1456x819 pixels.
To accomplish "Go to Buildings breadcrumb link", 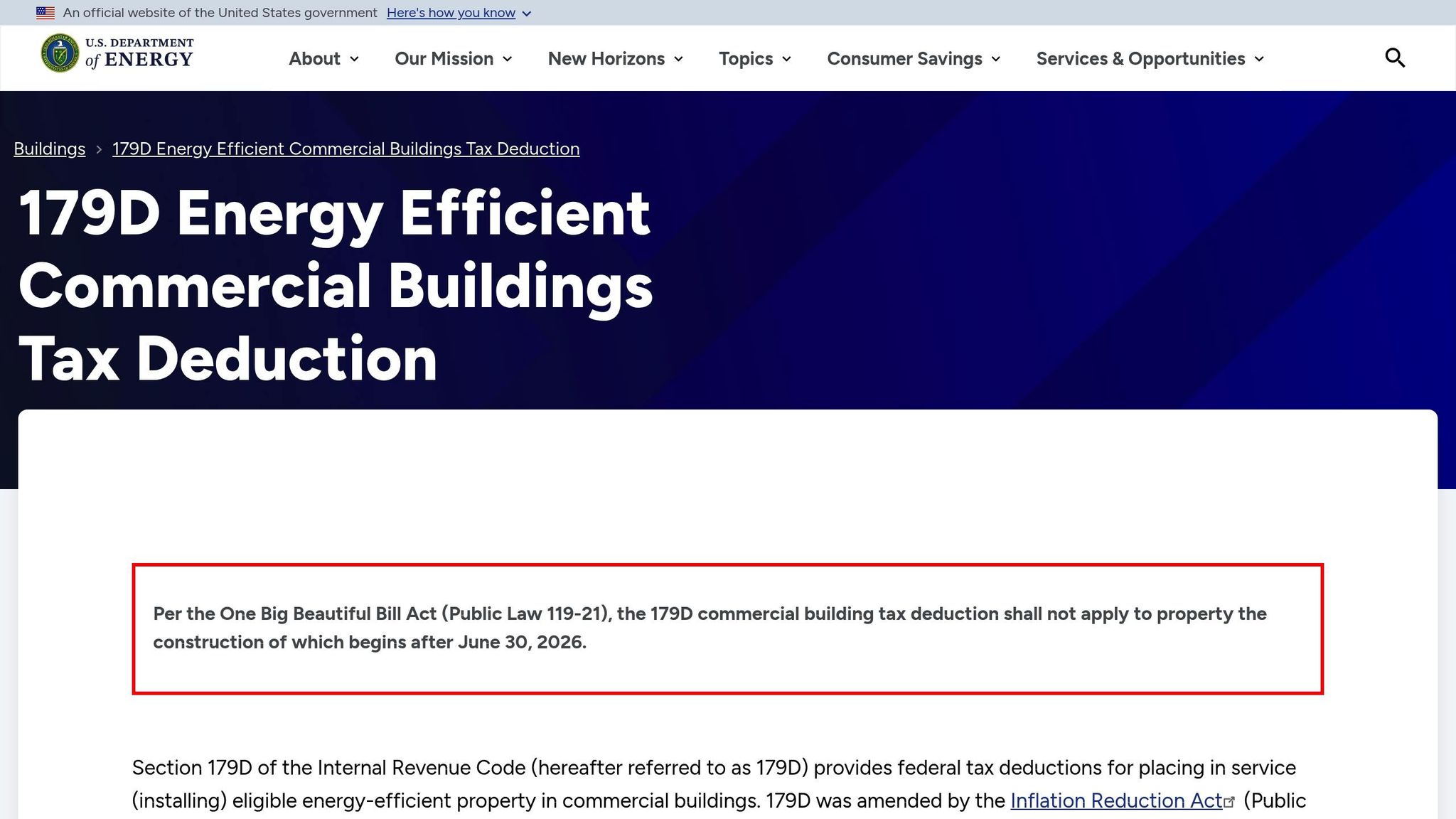I will click(49, 149).
